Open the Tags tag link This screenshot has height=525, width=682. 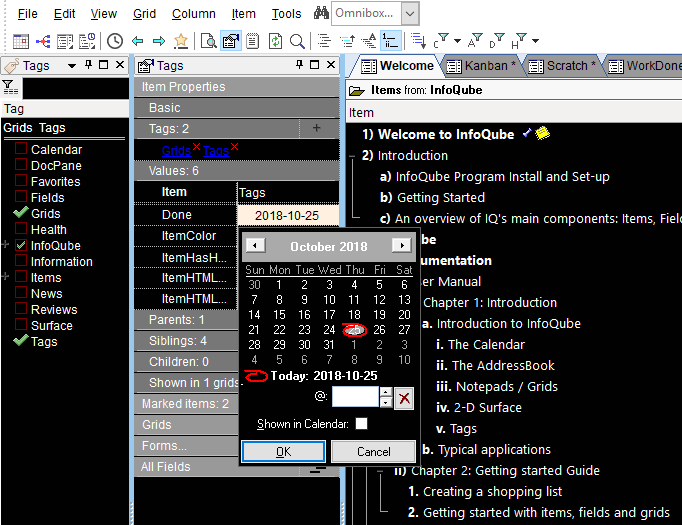(216, 150)
